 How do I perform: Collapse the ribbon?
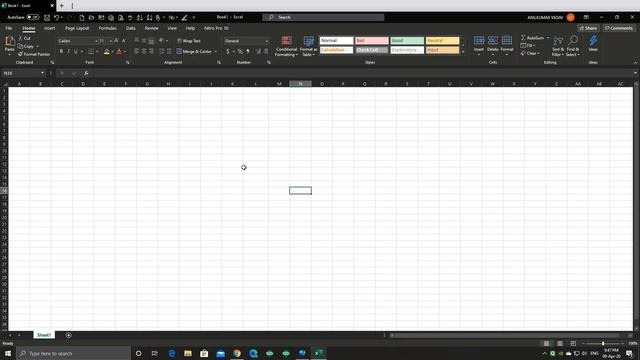point(635,62)
